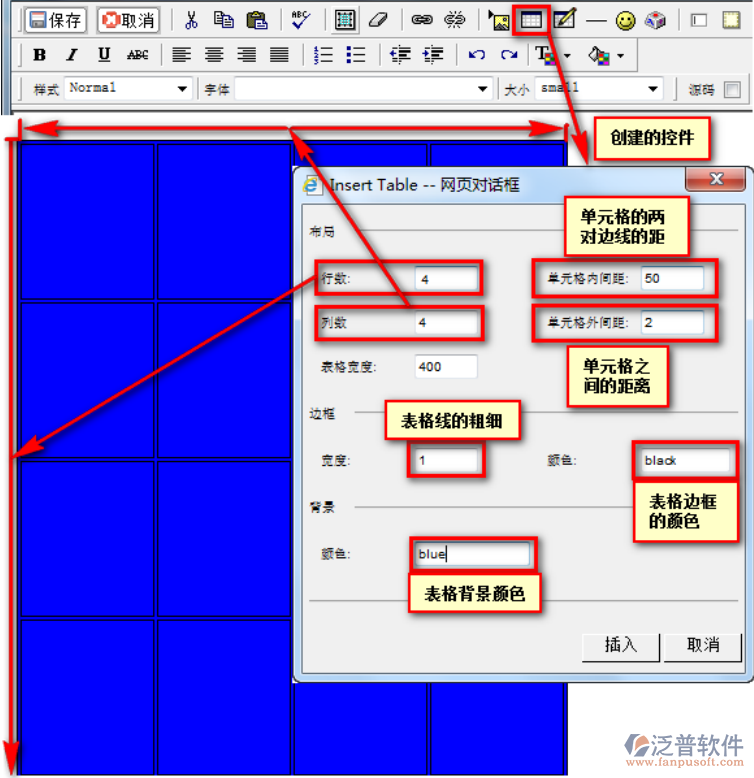Click the 表格宽度 table width field
This screenshot has height=778, width=754.
pos(446,367)
